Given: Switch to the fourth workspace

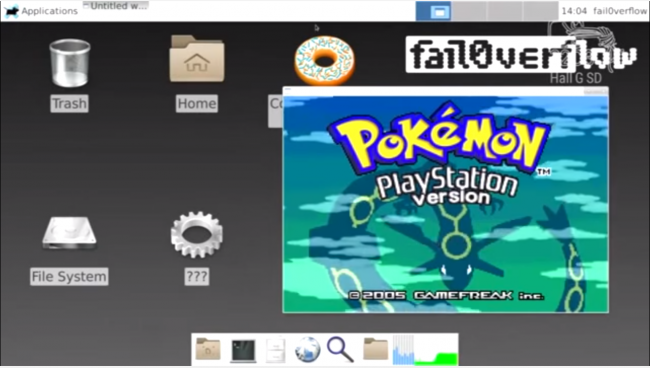Looking at the screenshot, I should point(541,11).
